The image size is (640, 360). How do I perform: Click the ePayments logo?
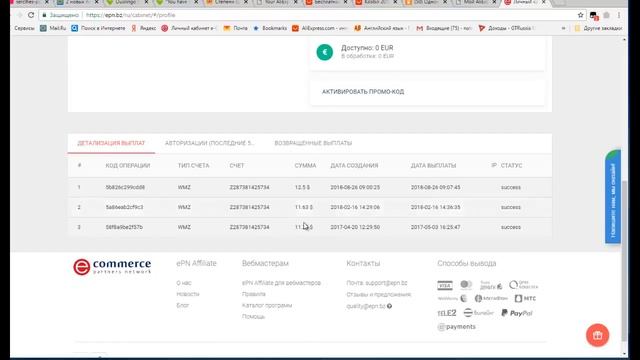[x=456, y=327]
